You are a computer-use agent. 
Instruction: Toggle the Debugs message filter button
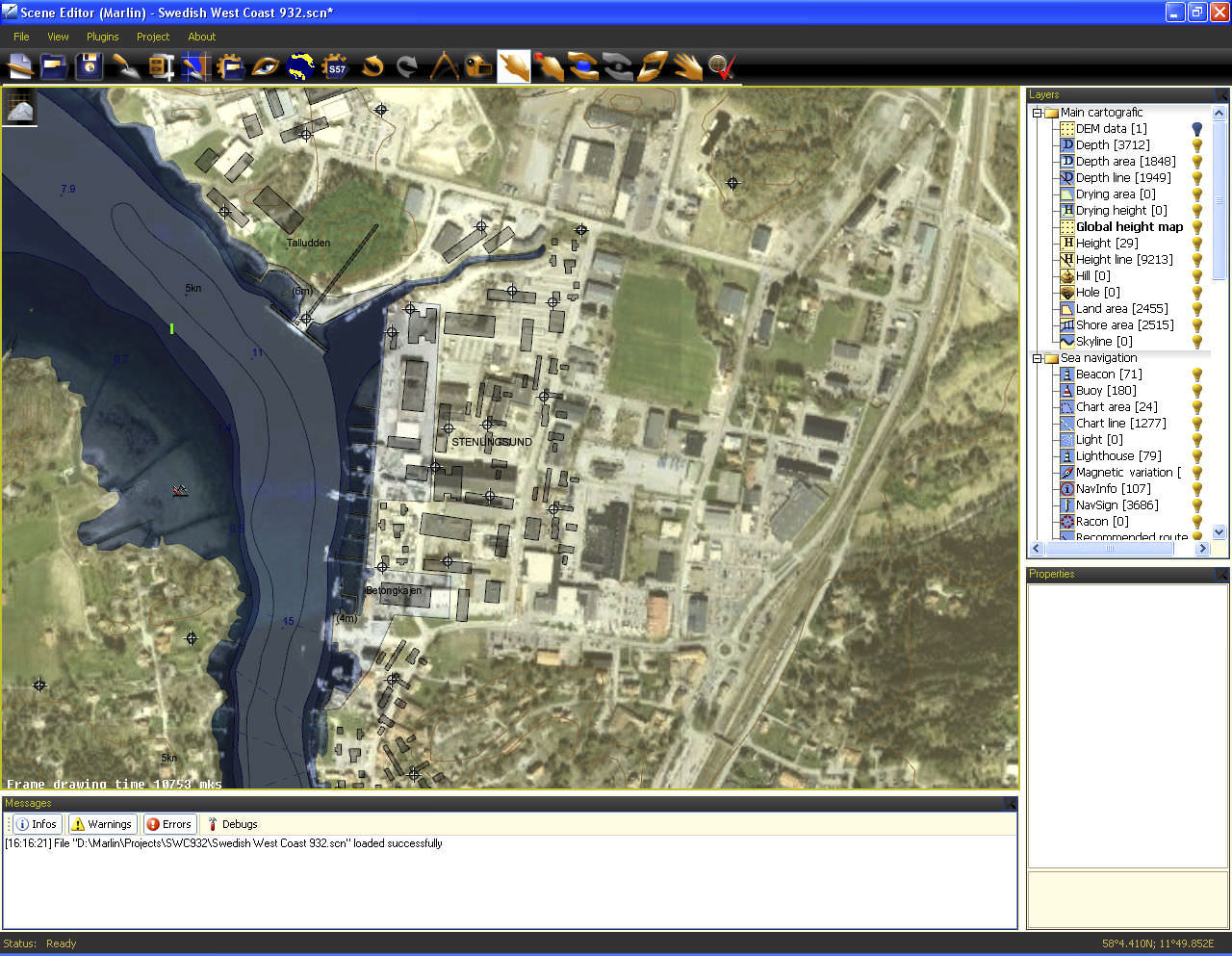pos(233,824)
